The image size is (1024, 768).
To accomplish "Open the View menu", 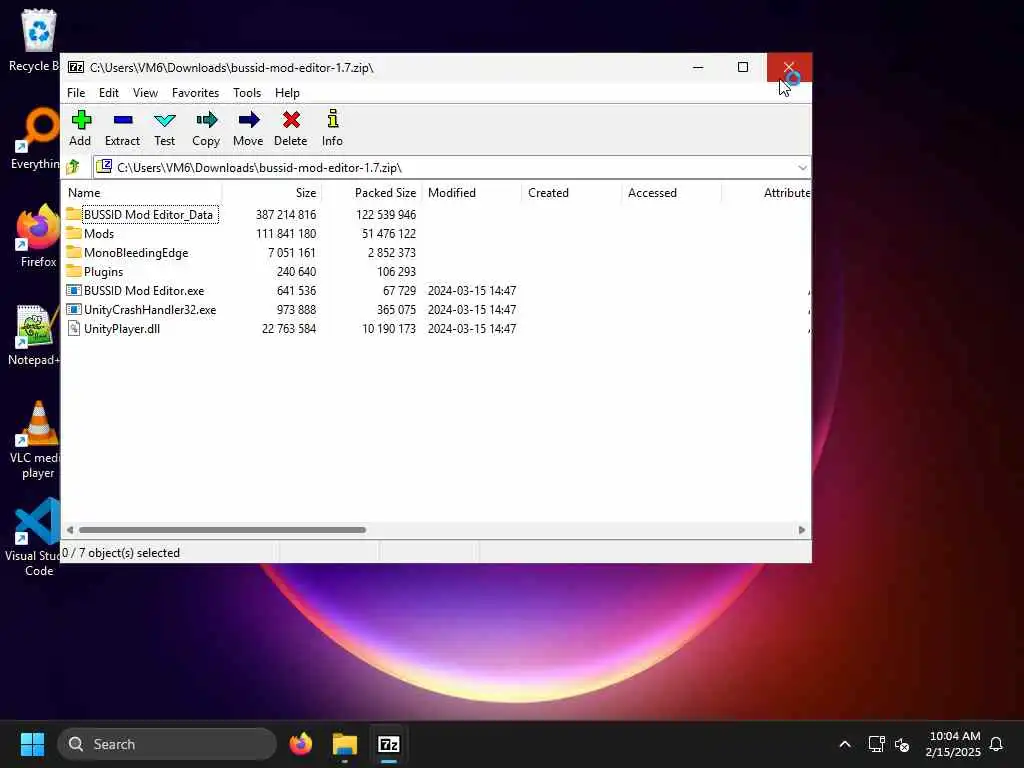I will (x=145, y=93).
